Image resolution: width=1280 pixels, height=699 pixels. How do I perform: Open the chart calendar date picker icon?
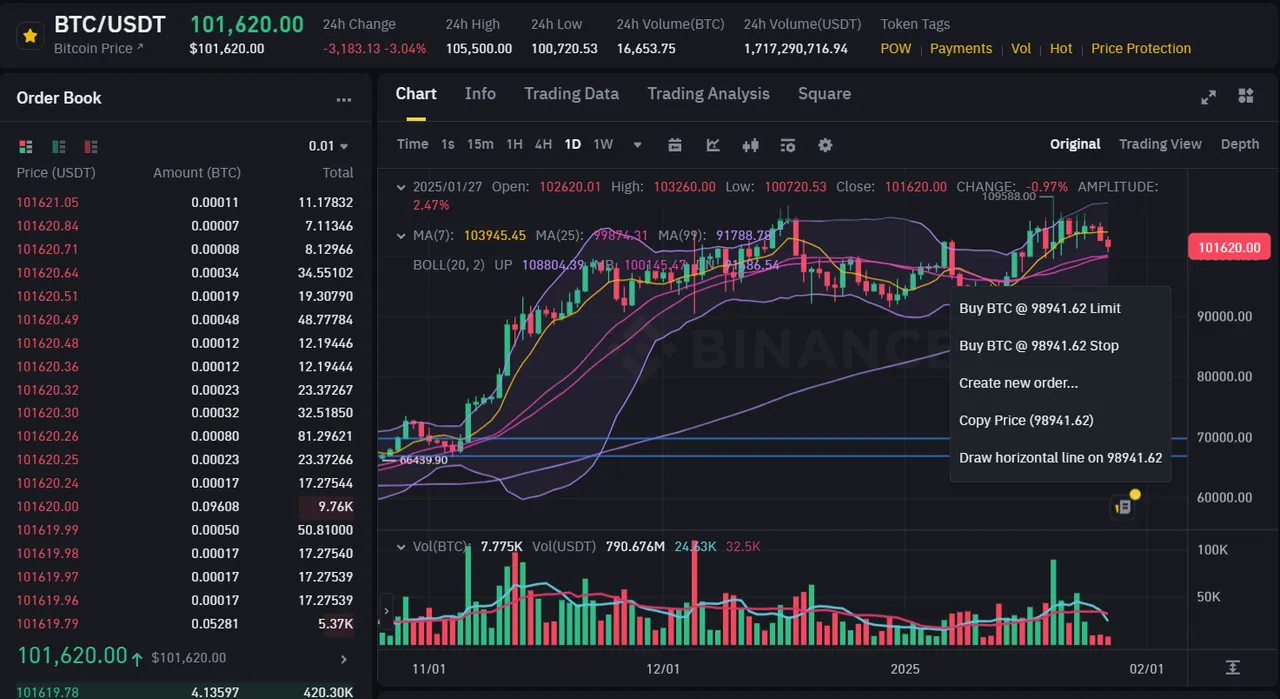[x=675, y=145]
